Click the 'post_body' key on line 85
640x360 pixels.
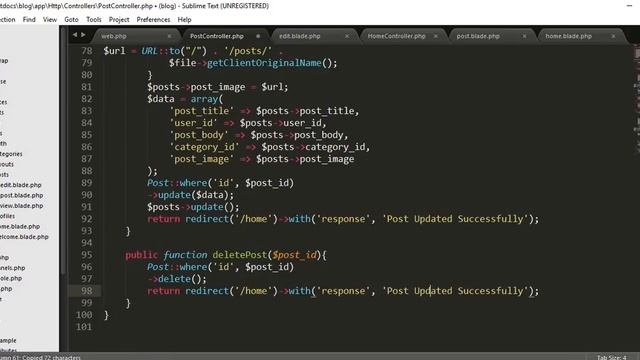[199, 135]
